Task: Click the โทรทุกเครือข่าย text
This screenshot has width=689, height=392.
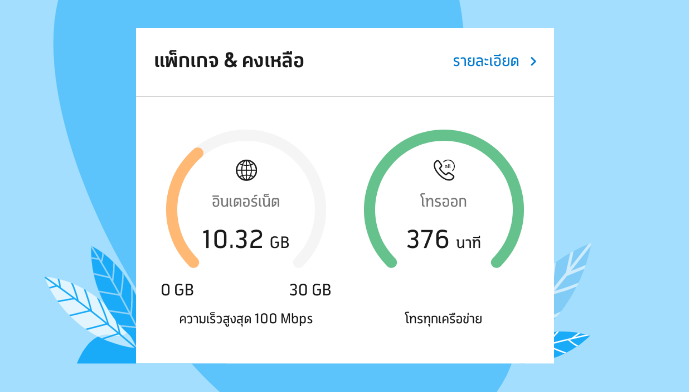Action: (443, 319)
